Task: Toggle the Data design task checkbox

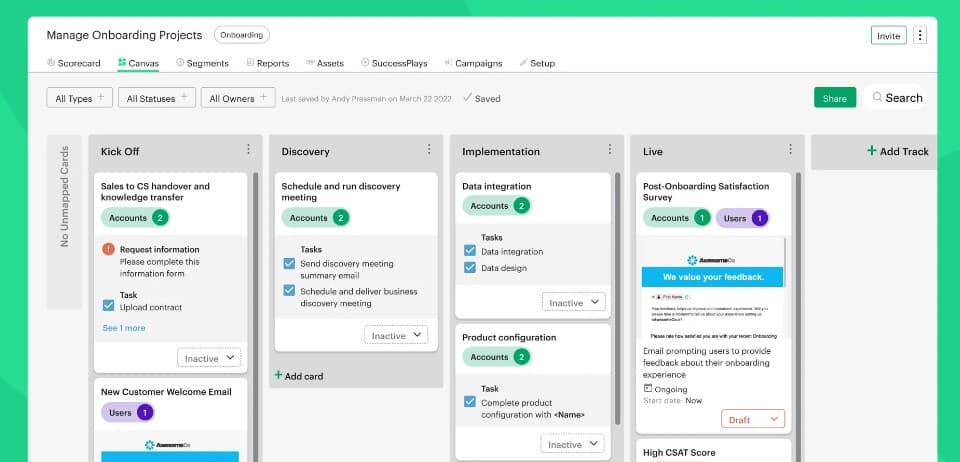Action: pyautogui.click(x=470, y=267)
